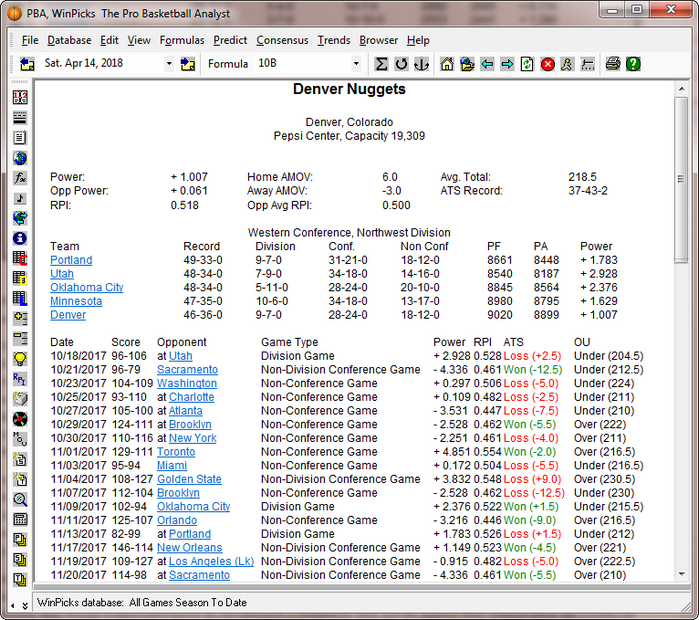Open the Trends menu
The height and width of the screenshot is (620, 699).
pyautogui.click(x=334, y=41)
